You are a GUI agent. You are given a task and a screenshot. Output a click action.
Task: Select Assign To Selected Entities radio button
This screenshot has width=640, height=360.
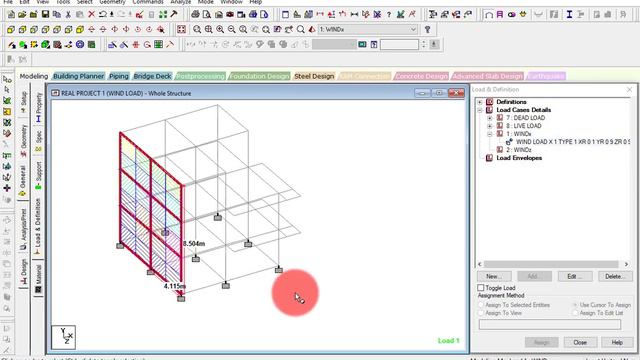click(x=481, y=305)
